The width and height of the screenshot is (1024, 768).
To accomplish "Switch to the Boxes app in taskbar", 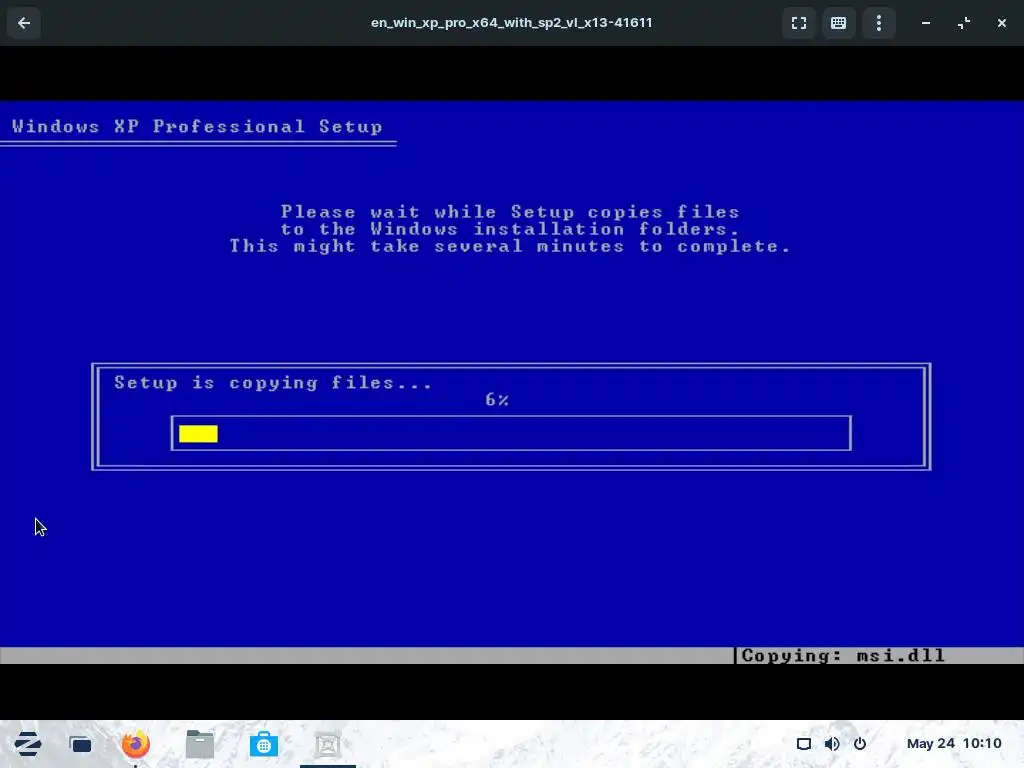I will pos(328,744).
